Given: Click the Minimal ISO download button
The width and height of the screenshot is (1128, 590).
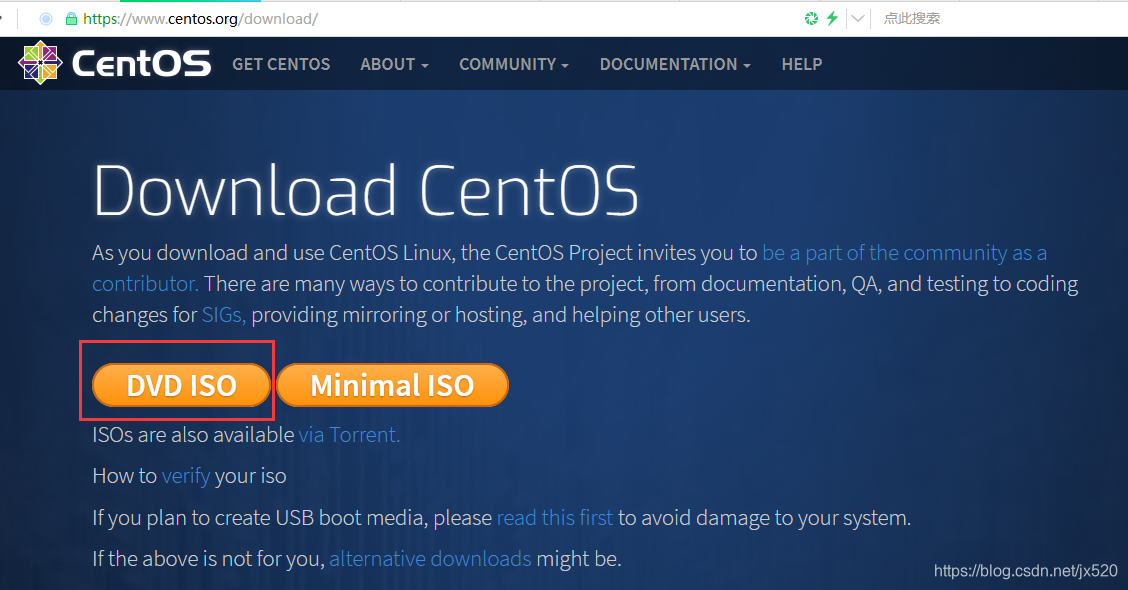Looking at the screenshot, I should coord(392,385).
